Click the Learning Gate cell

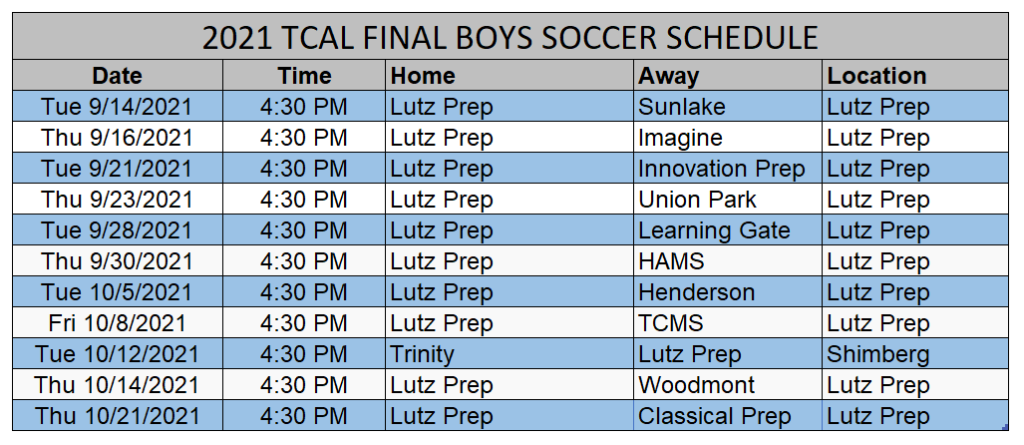[728, 230]
